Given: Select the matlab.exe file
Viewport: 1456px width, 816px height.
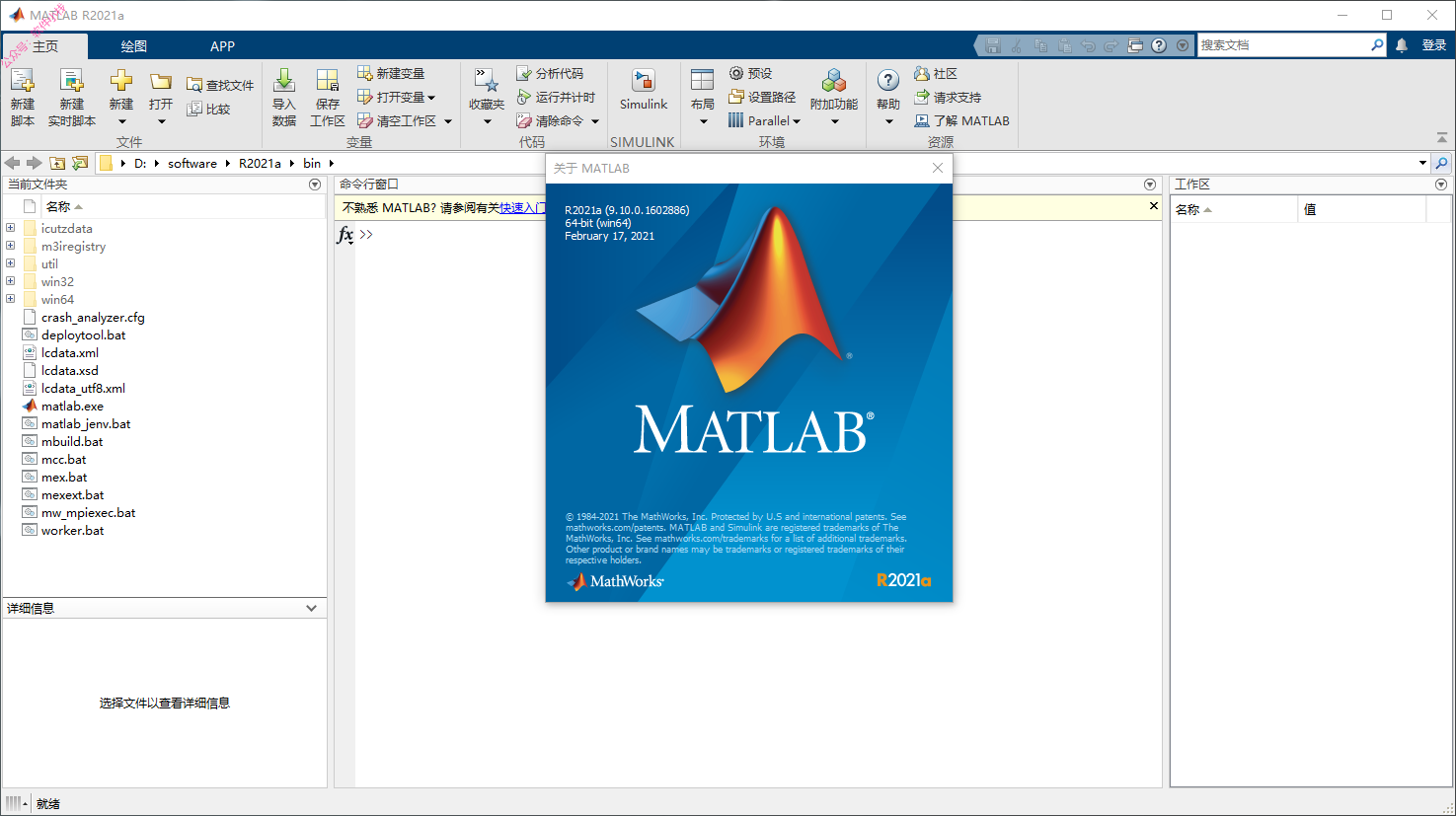Looking at the screenshot, I should pos(72,406).
